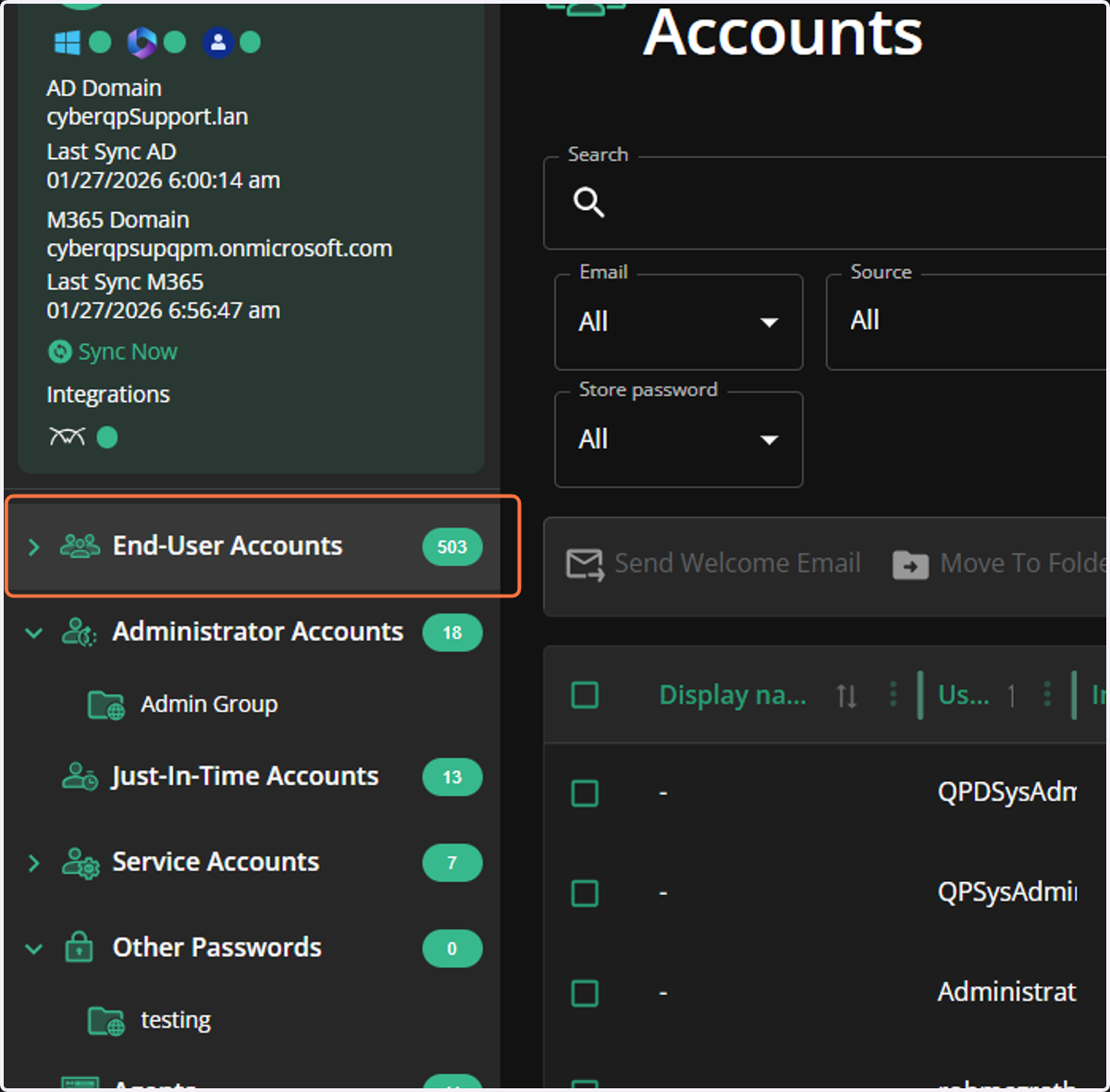Toggle the select-all header checkbox

585,694
